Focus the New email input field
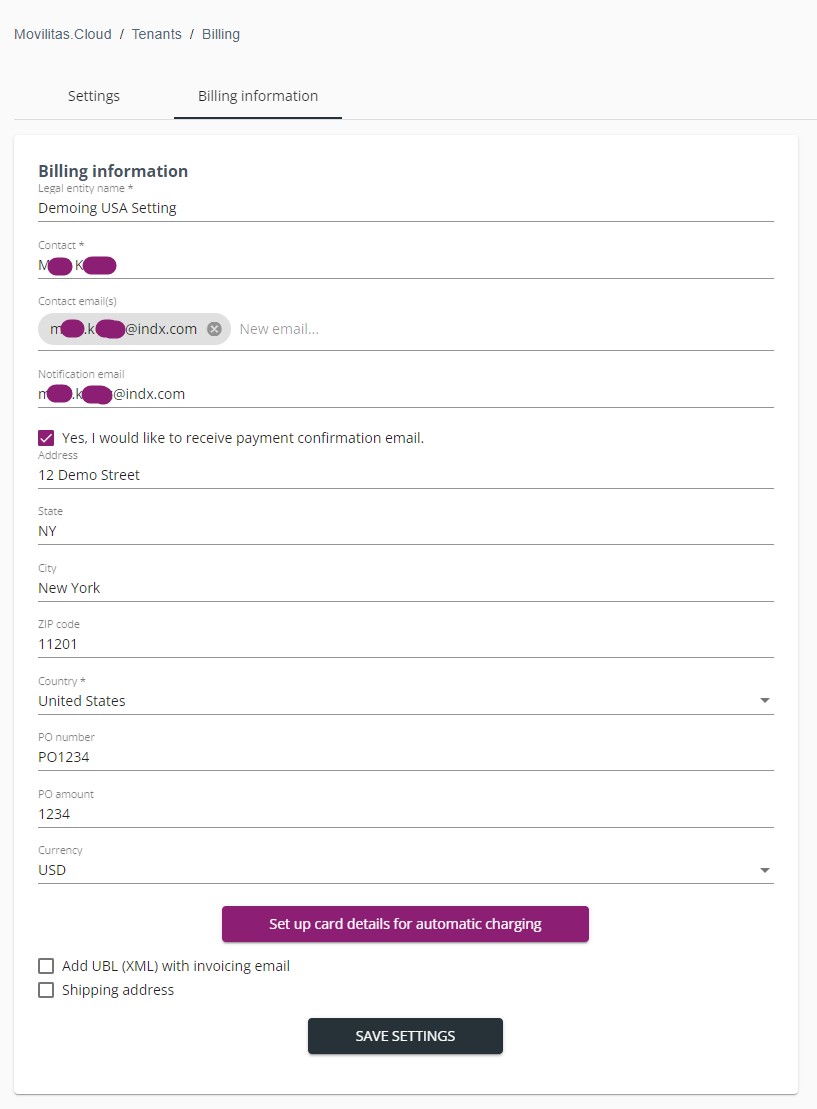The height and width of the screenshot is (1109, 817). (x=500, y=329)
